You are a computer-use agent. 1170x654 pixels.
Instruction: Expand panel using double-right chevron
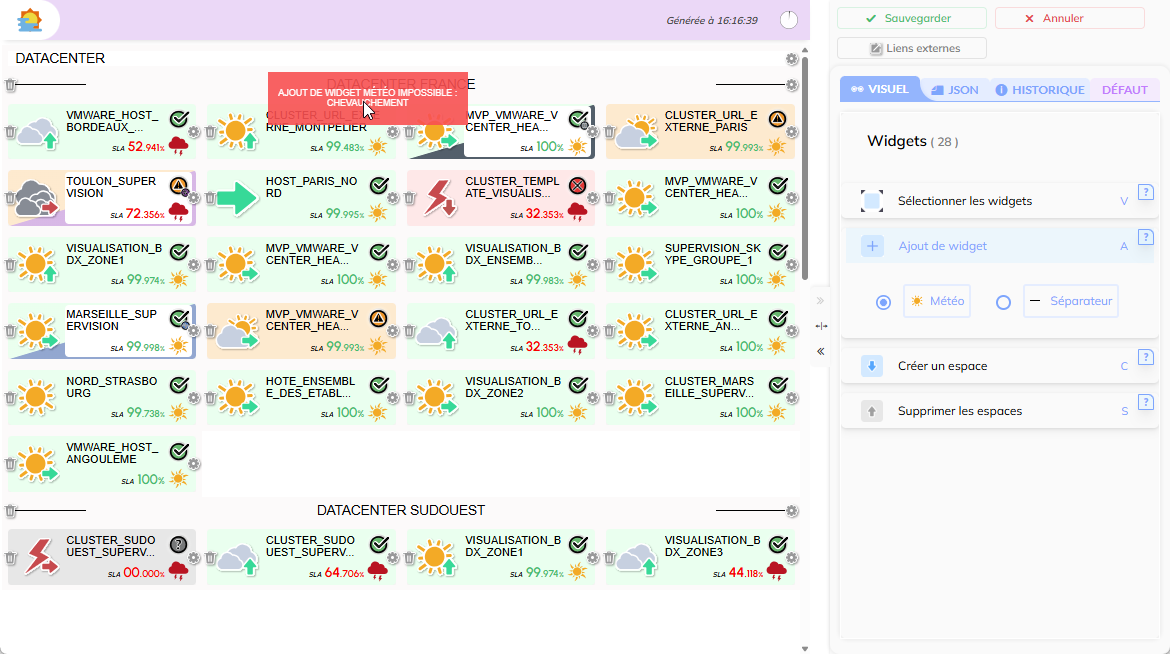[x=821, y=300]
